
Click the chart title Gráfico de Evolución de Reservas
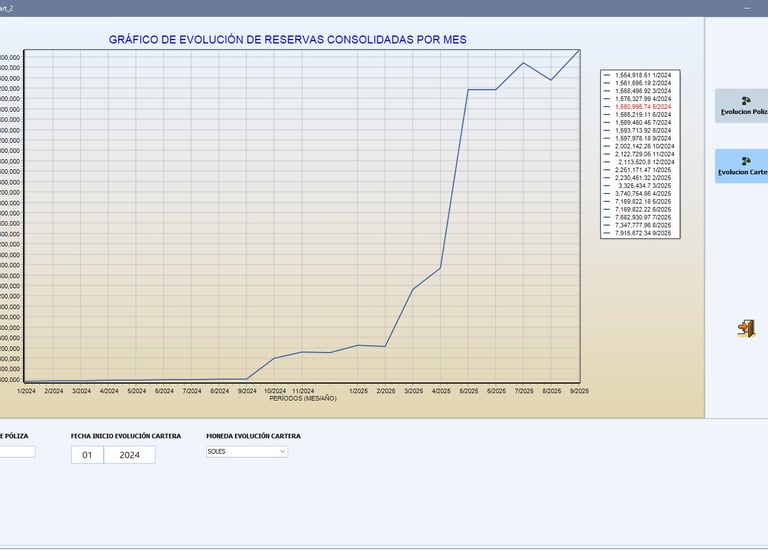click(288, 40)
